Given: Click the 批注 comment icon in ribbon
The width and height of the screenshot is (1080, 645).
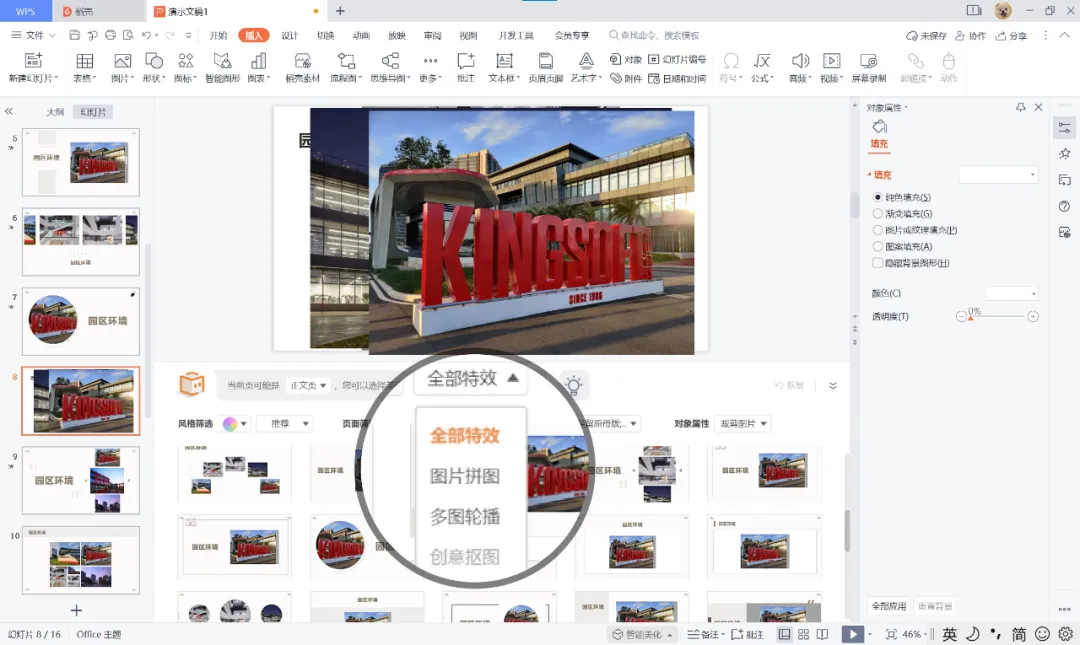Looking at the screenshot, I should (x=466, y=68).
